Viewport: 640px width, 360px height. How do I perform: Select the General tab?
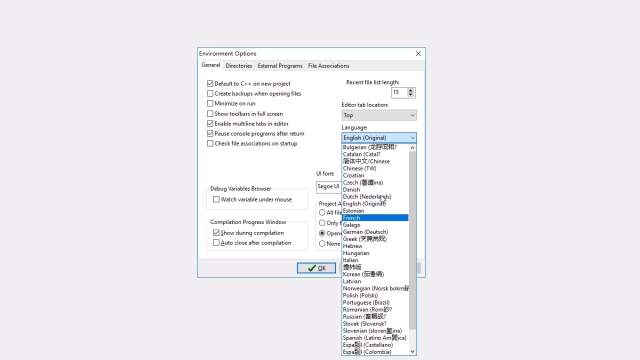(x=211, y=65)
